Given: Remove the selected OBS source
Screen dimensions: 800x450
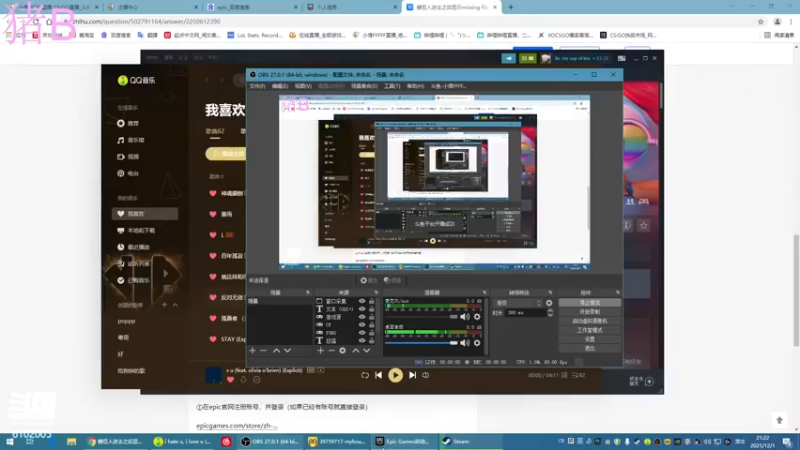Looking at the screenshot, I should pyautogui.click(x=331, y=351).
